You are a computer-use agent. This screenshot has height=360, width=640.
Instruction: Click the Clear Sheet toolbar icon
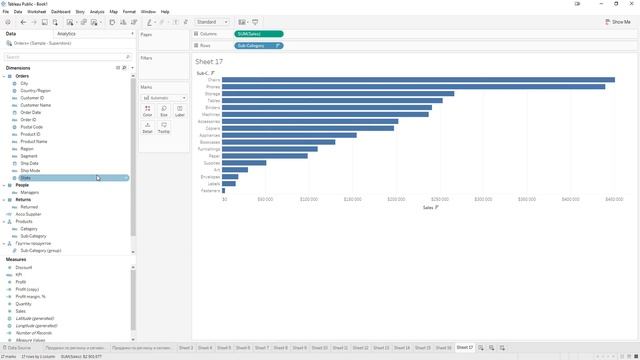pyautogui.click(x=94, y=22)
